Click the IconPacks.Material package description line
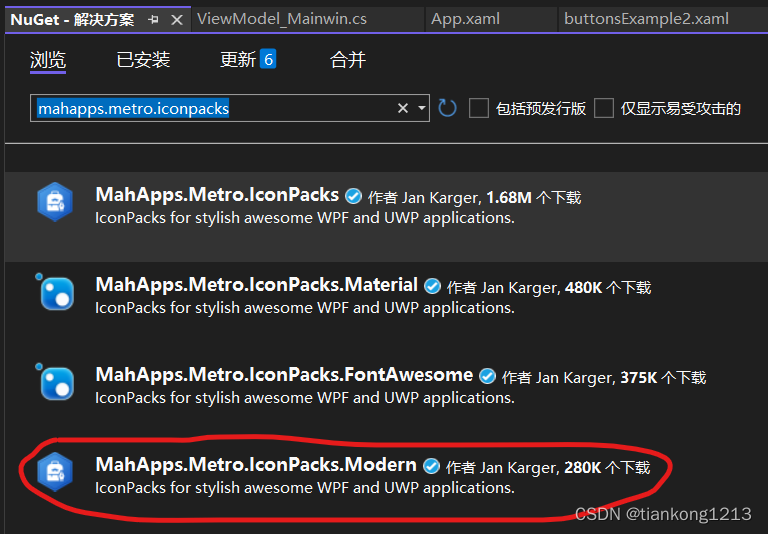The height and width of the screenshot is (534, 768). tap(305, 308)
